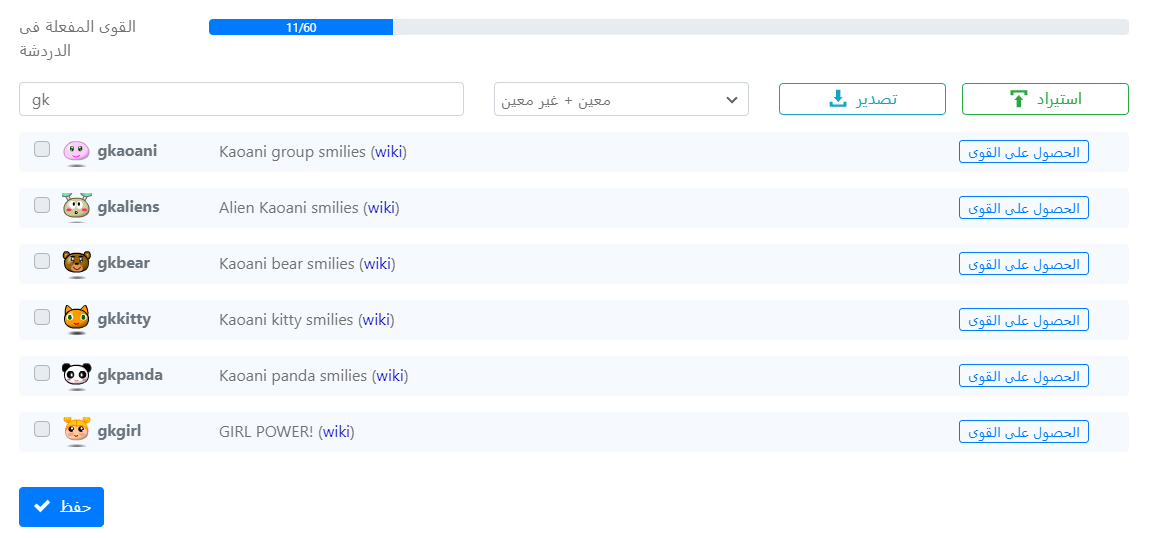Check the gkaoani power checkbox
The width and height of the screenshot is (1155, 538).
[42, 149]
